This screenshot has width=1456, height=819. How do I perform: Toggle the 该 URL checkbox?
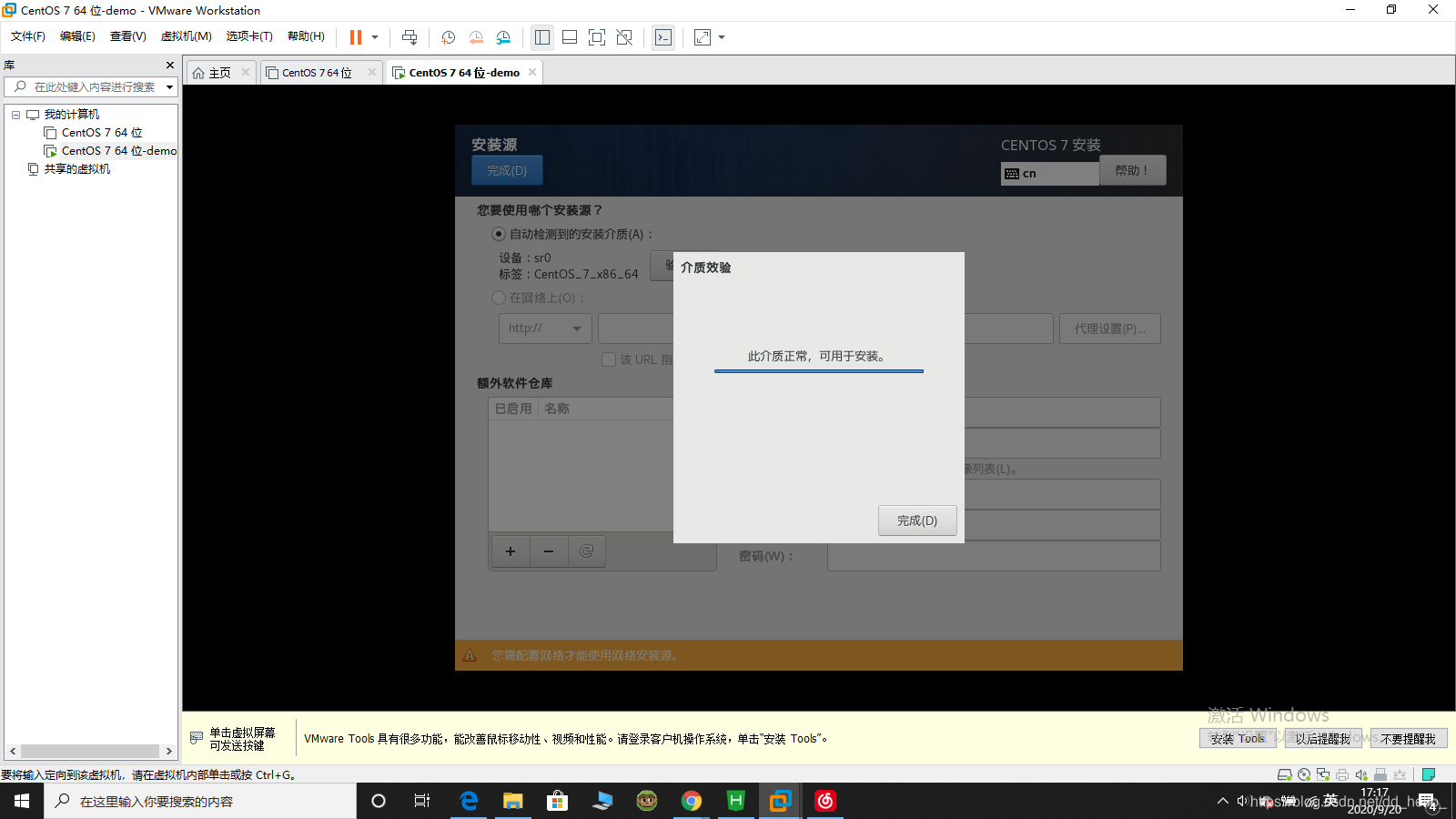pyautogui.click(x=609, y=359)
